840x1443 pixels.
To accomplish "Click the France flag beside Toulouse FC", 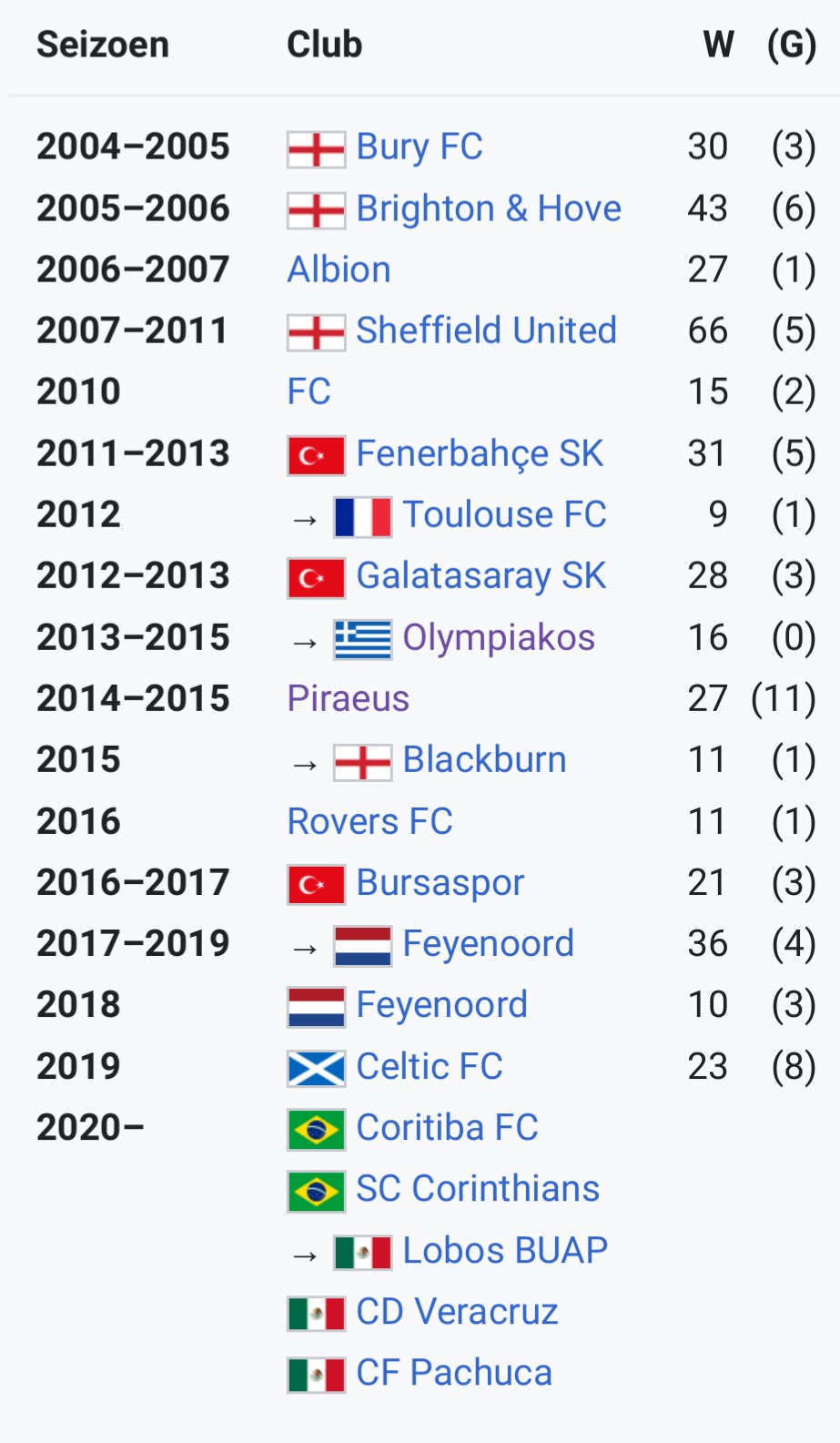I will [x=362, y=517].
